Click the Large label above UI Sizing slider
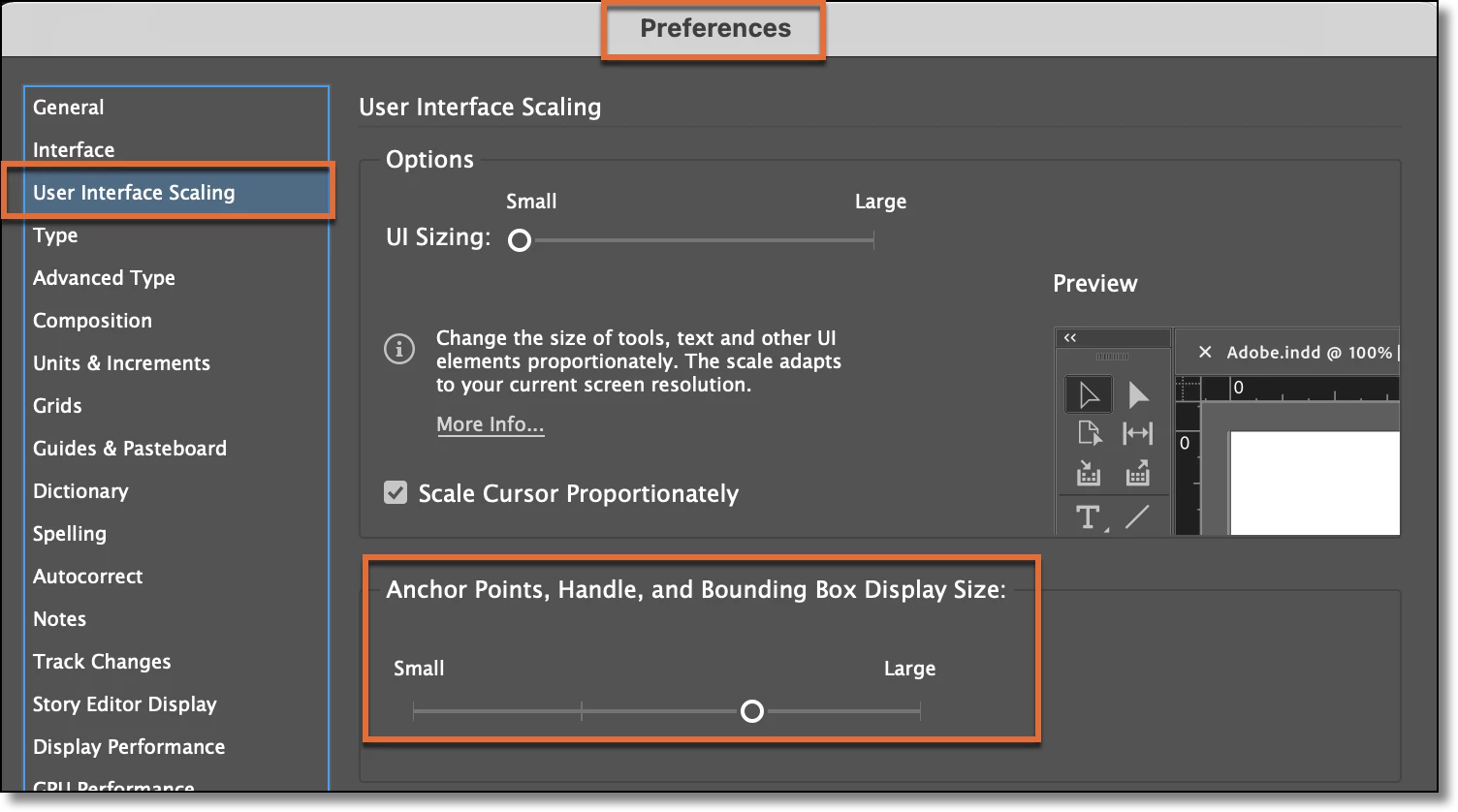This screenshot has width=1458, height=812. click(880, 202)
